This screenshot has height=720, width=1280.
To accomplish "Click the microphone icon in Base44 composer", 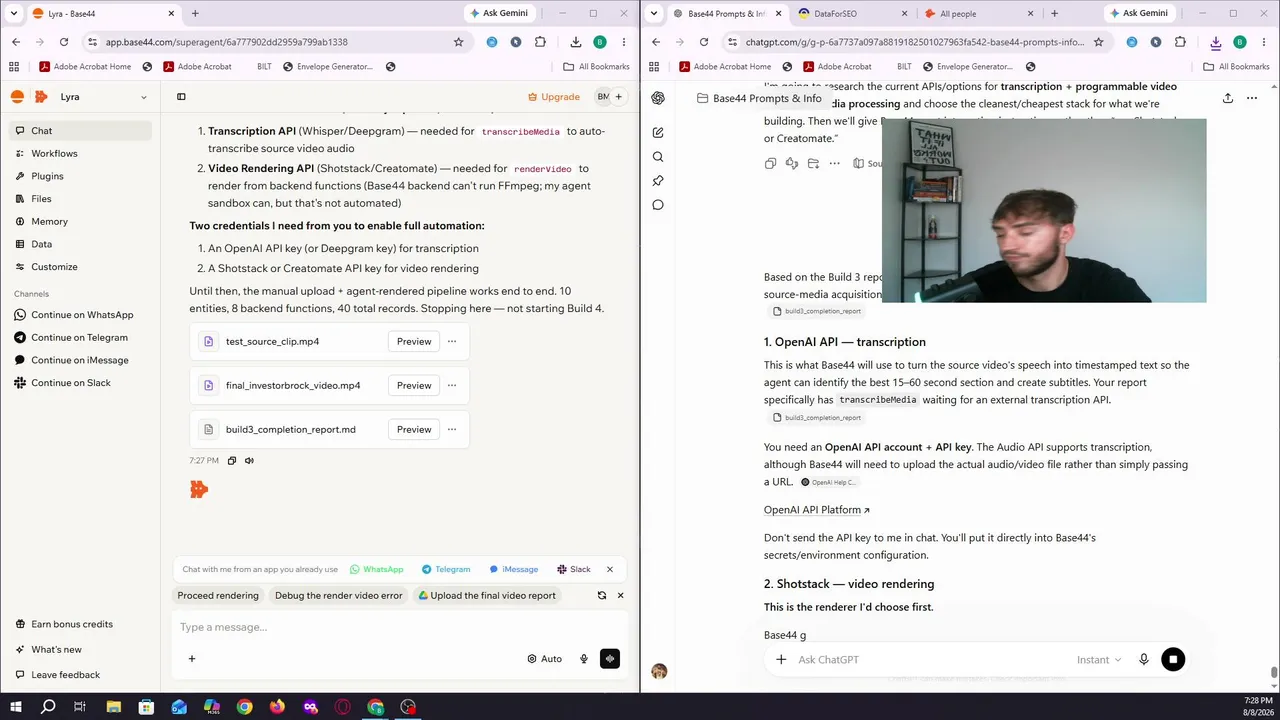I will click(x=584, y=659).
